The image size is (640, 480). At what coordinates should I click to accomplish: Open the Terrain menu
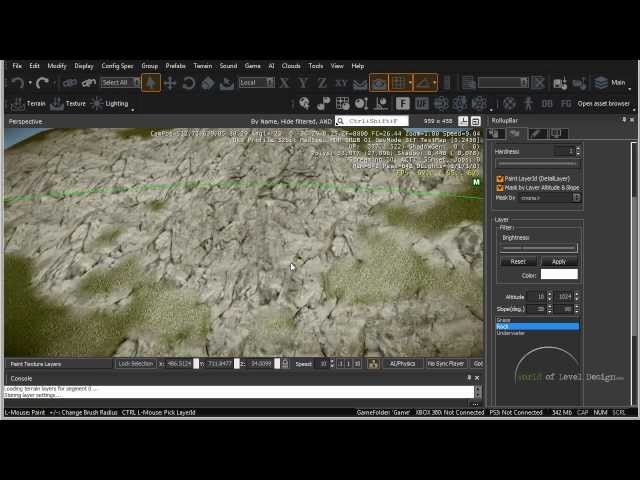point(203,66)
